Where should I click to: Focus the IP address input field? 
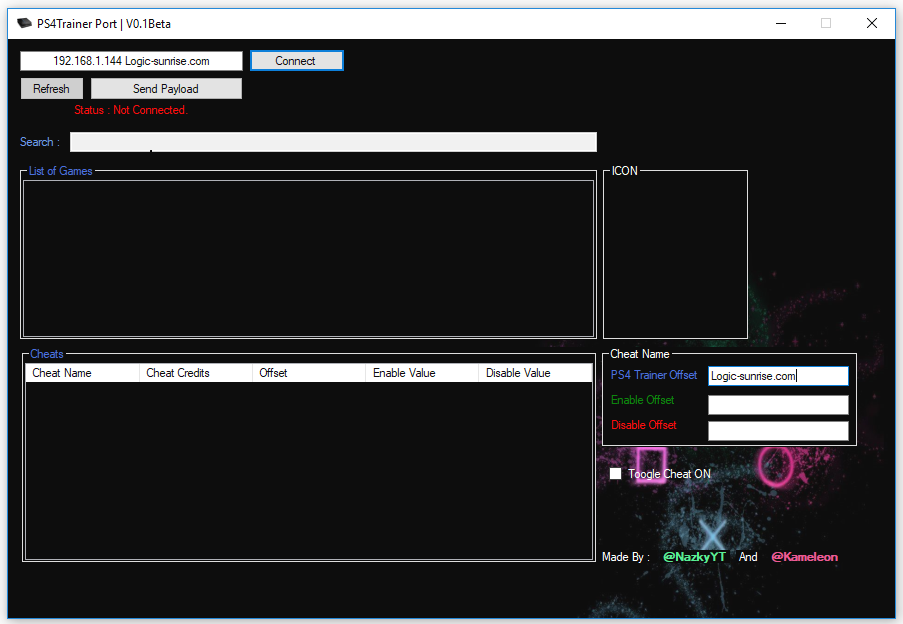131,61
